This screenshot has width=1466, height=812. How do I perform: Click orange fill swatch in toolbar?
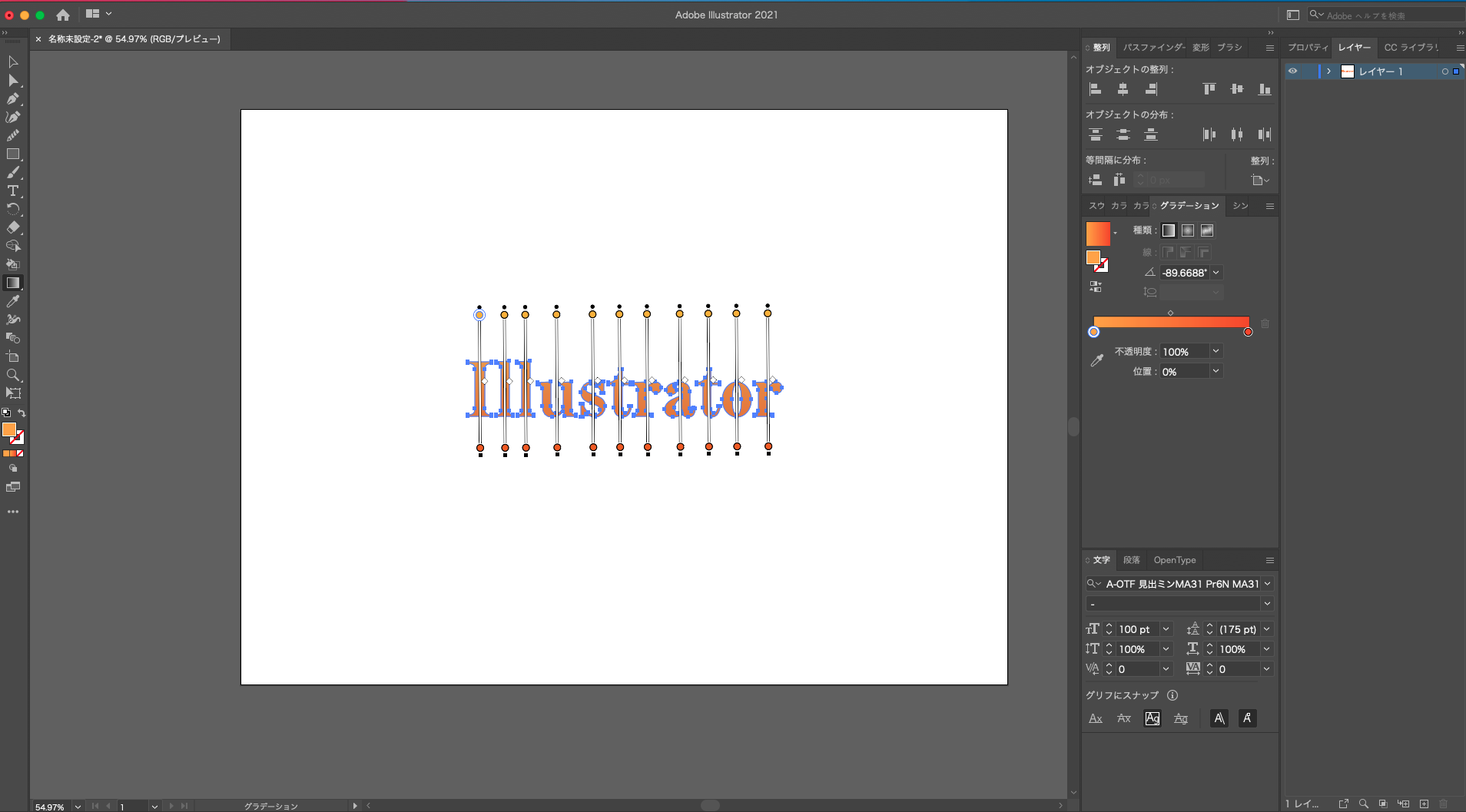(9, 429)
